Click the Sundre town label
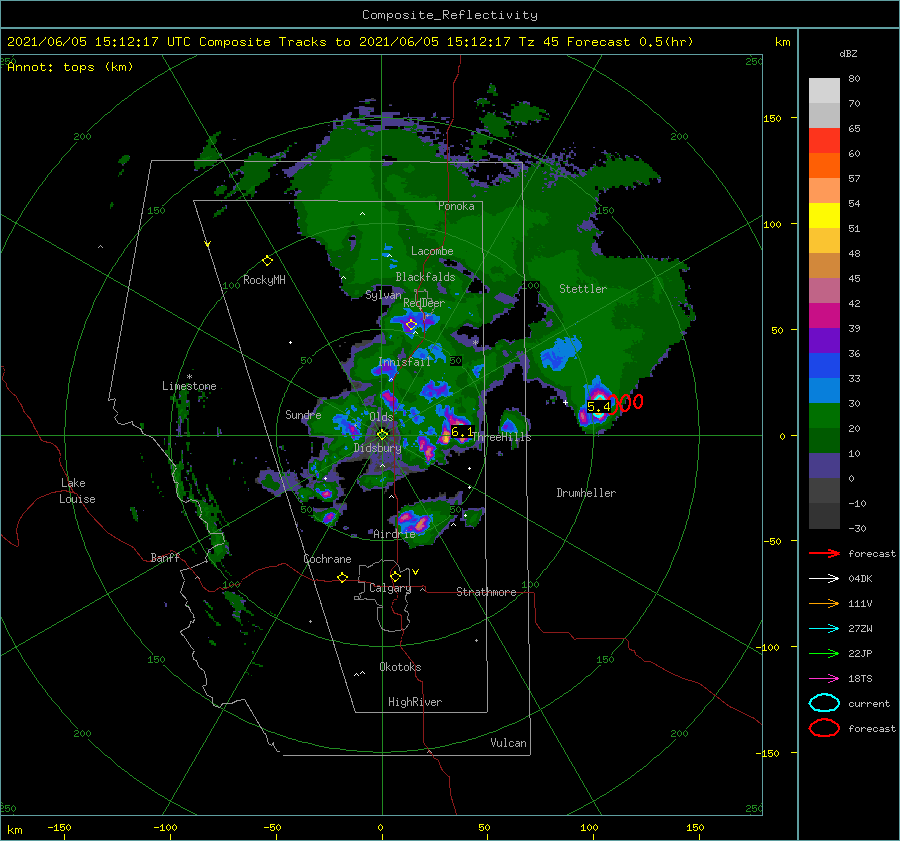The height and width of the screenshot is (841, 900). pyautogui.click(x=303, y=414)
